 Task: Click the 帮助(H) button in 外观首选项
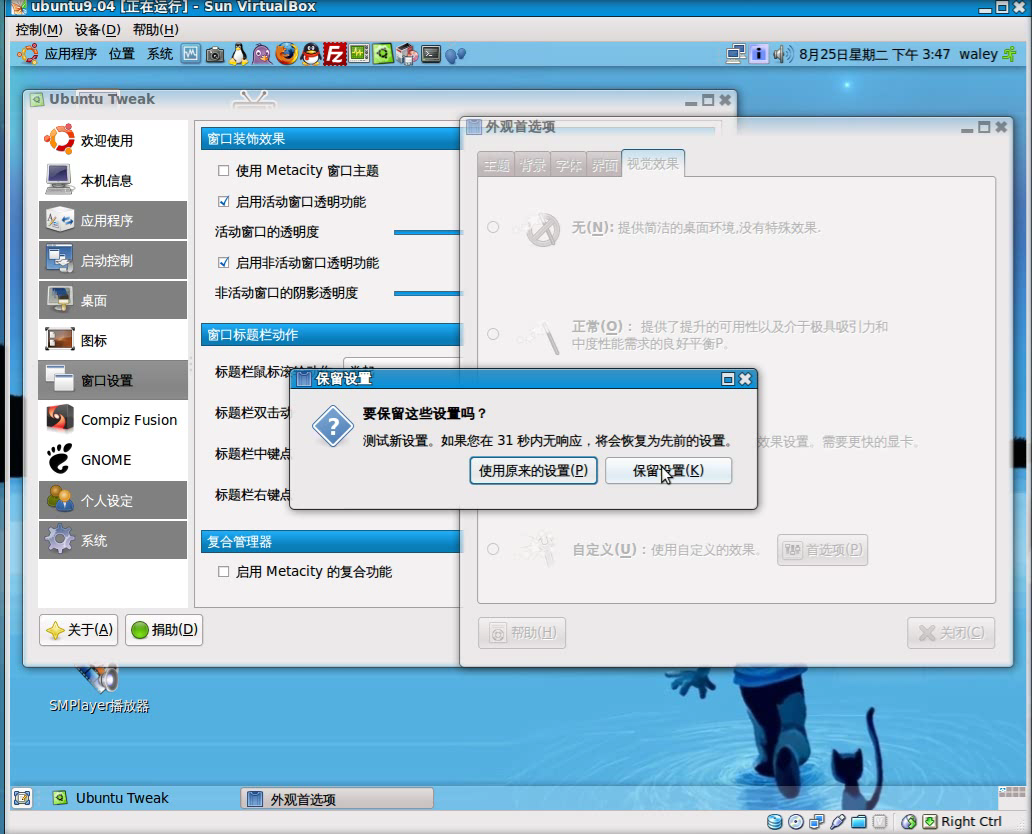coord(522,633)
